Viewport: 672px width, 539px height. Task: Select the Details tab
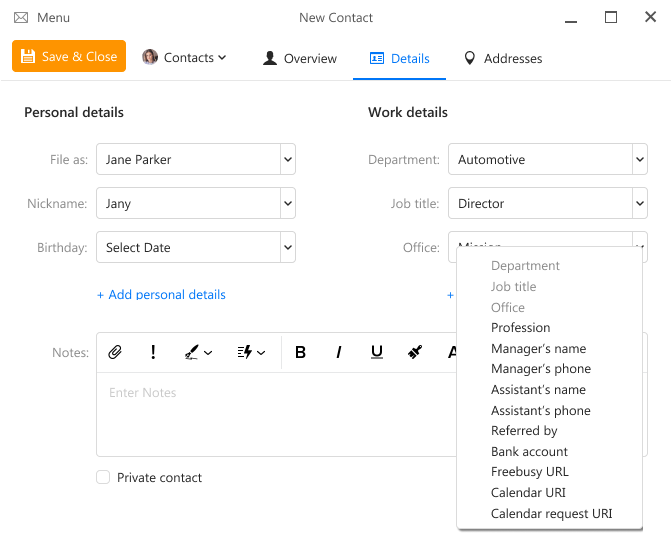pos(399,58)
